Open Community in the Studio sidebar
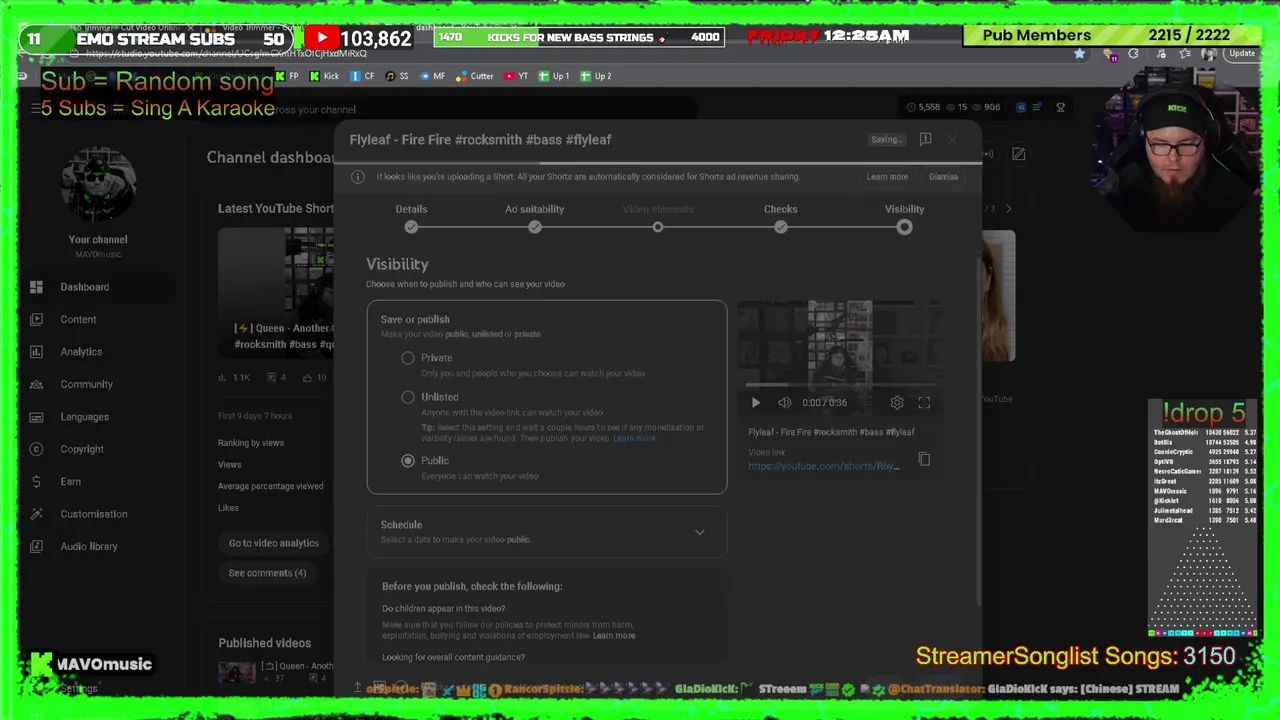The height and width of the screenshot is (720, 1280). (86, 384)
